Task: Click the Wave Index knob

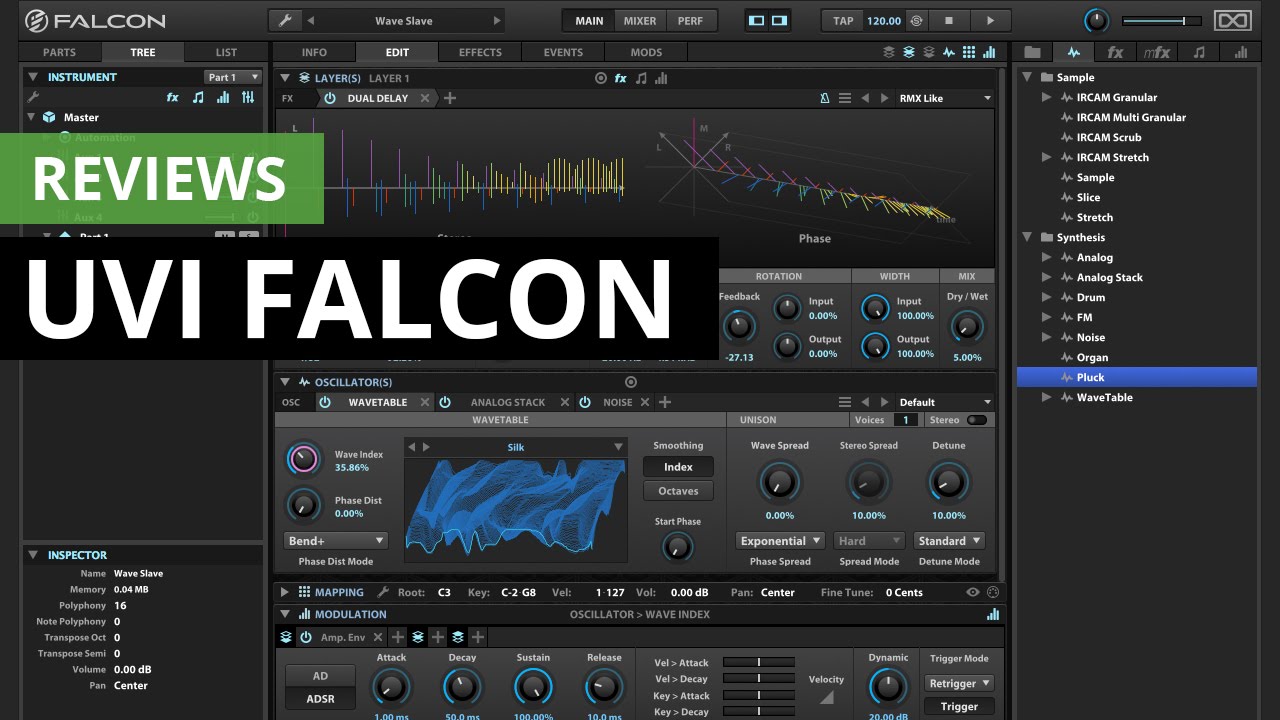Action: pyautogui.click(x=303, y=459)
